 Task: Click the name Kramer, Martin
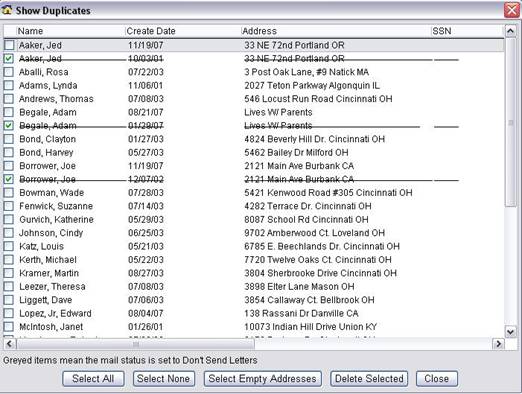click(x=49, y=273)
